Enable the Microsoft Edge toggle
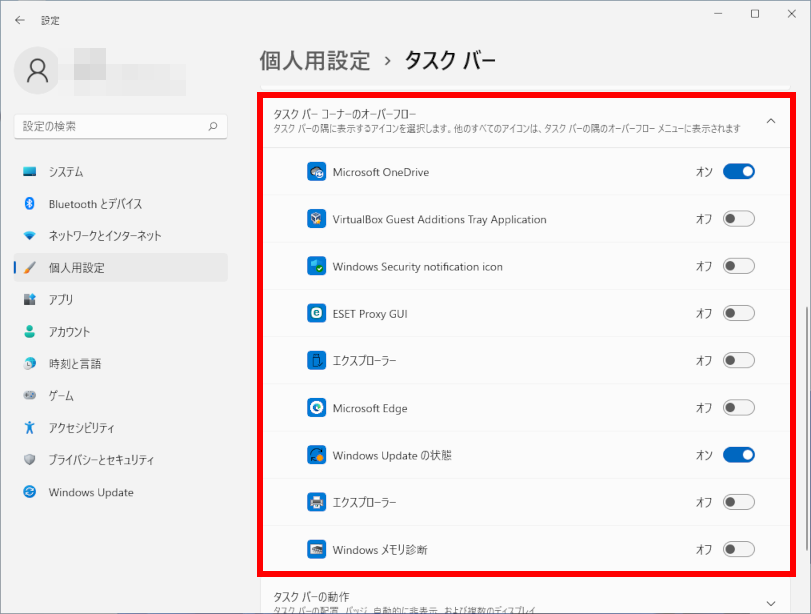The width and height of the screenshot is (811, 614). [739, 408]
